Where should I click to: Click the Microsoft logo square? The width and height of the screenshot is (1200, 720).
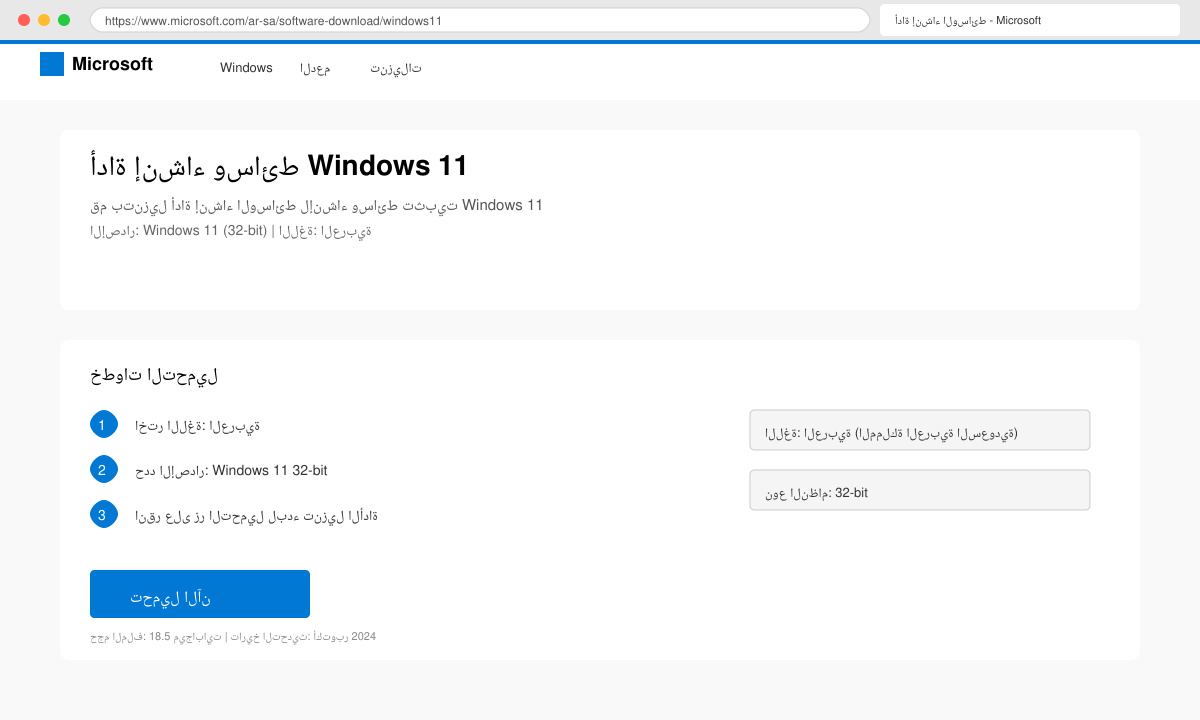pos(52,64)
